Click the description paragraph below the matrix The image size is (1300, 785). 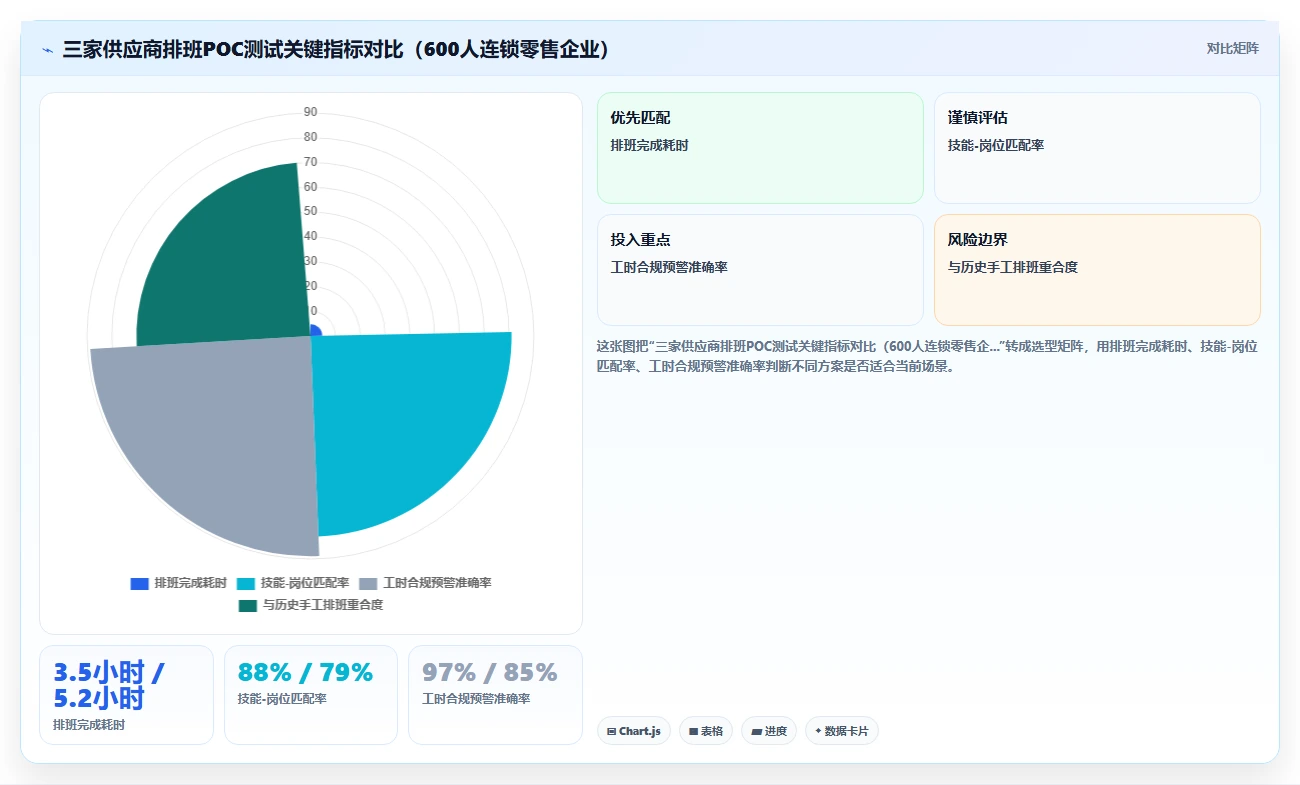(927, 356)
